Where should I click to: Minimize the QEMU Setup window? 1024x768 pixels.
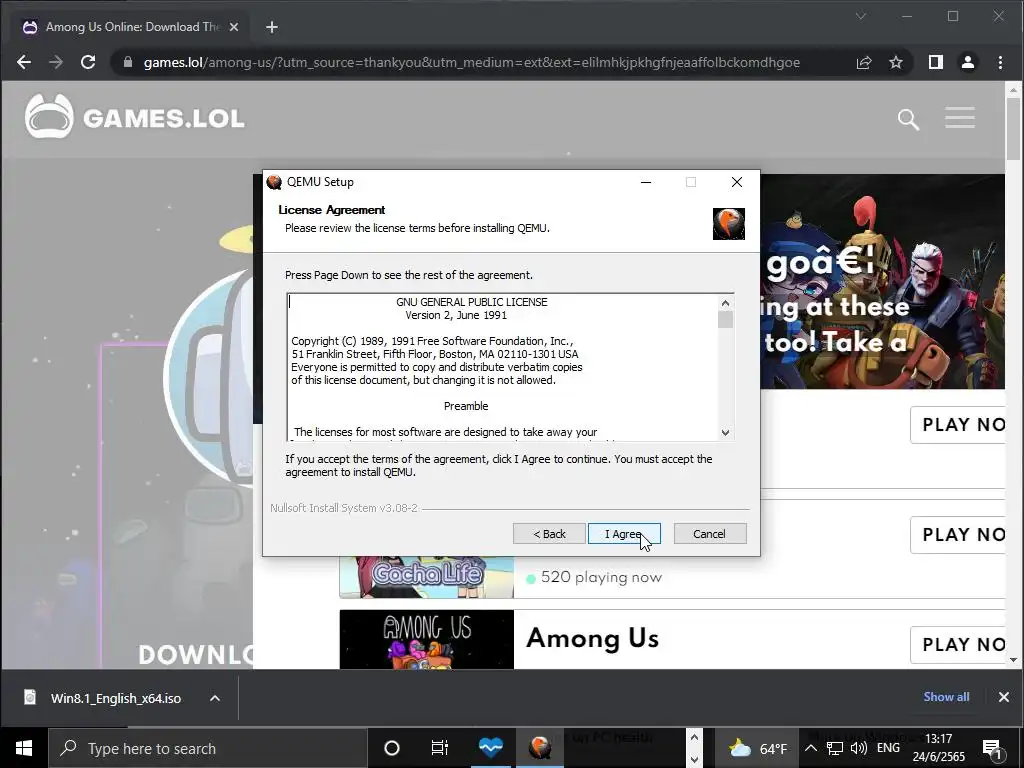coord(646,182)
